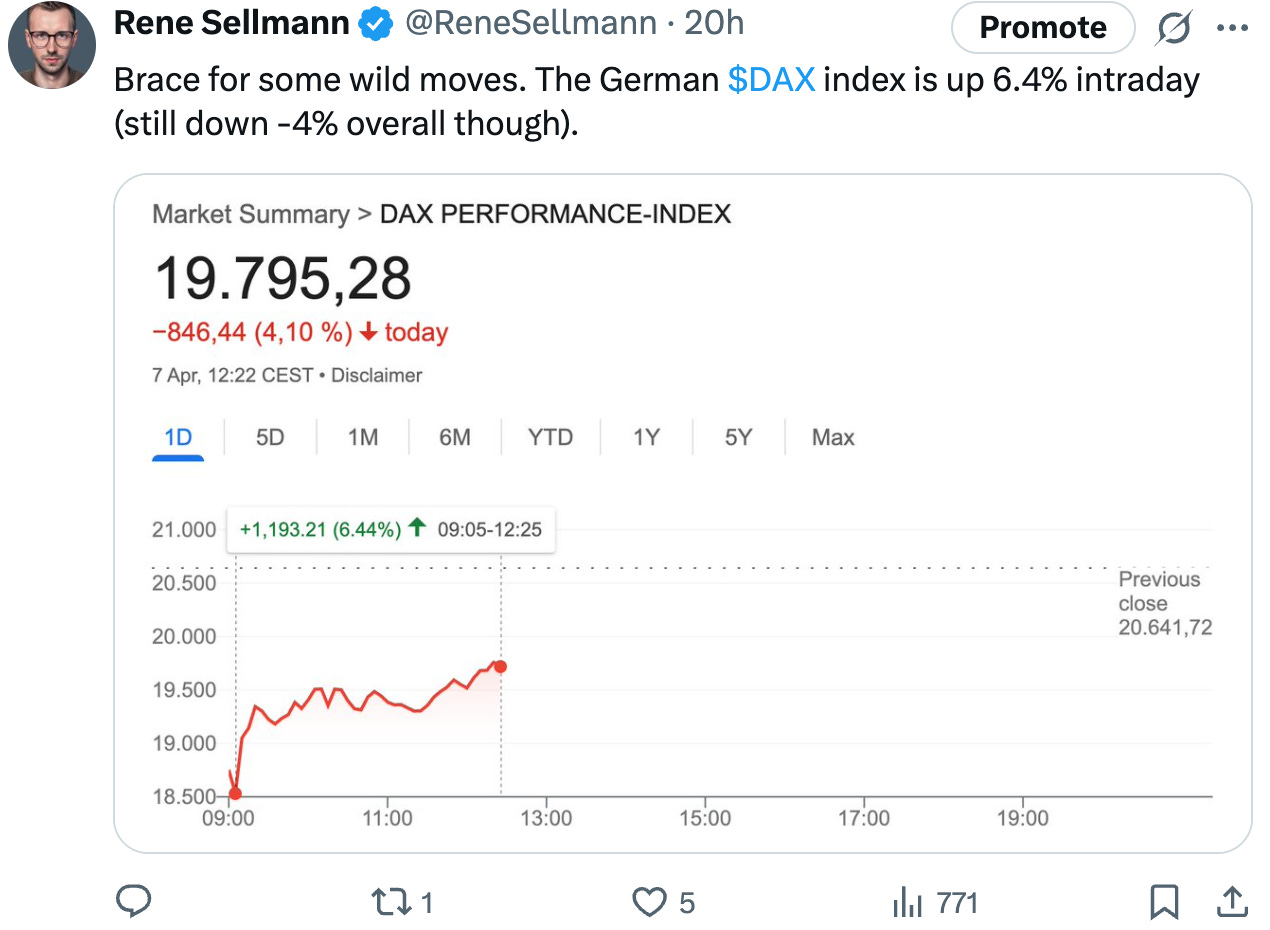This screenshot has height=930, width=1270.
Task: Click the @ReneSellmann handle
Action: [530, 24]
